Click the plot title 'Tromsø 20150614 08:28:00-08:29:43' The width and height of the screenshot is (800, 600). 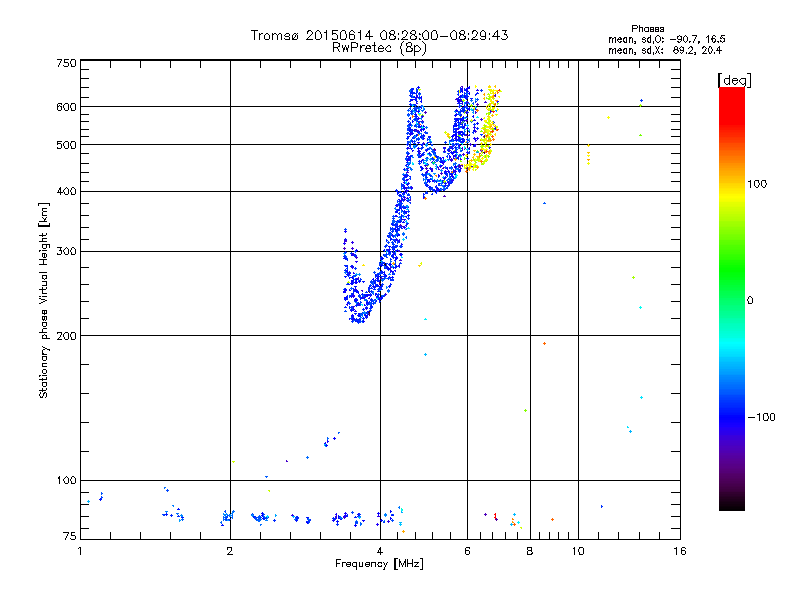pyautogui.click(x=379, y=35)
